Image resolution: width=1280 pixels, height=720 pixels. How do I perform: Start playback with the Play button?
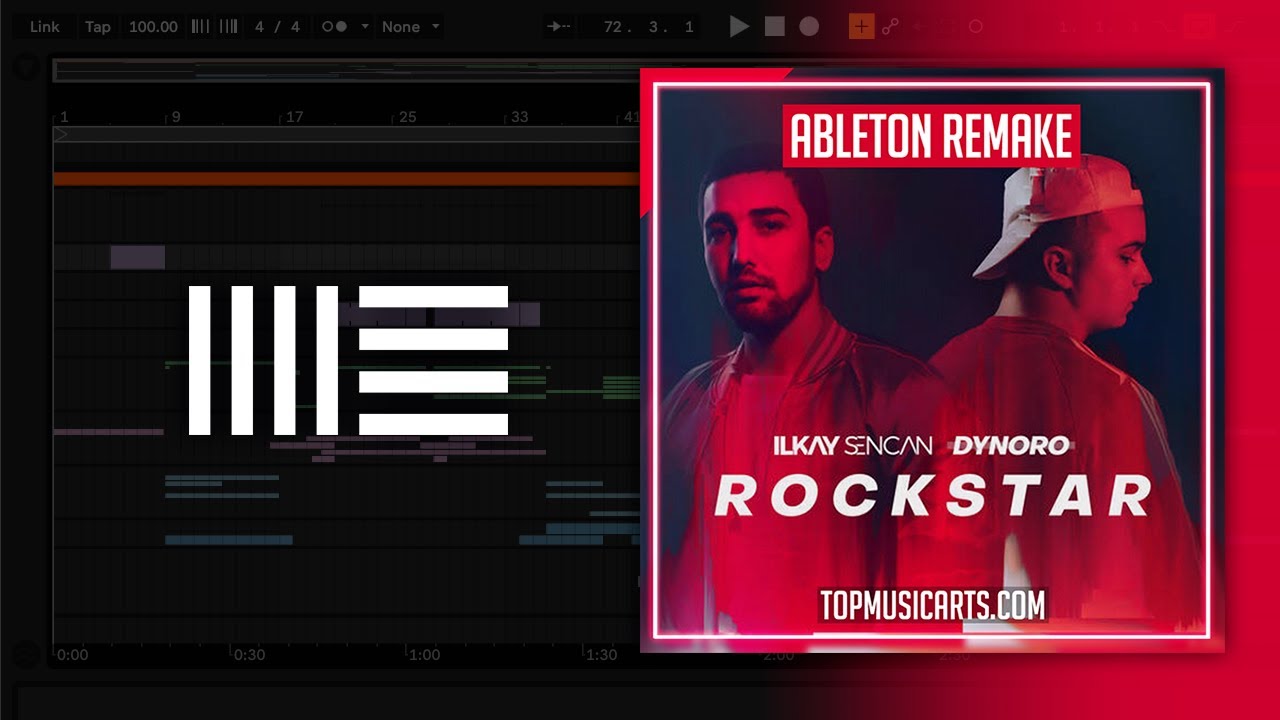[739, 27]
